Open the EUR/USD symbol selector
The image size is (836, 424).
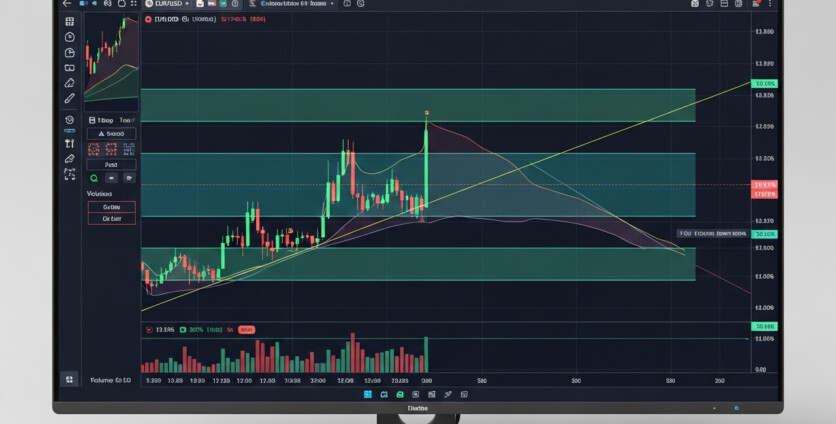tap(167, 3)
